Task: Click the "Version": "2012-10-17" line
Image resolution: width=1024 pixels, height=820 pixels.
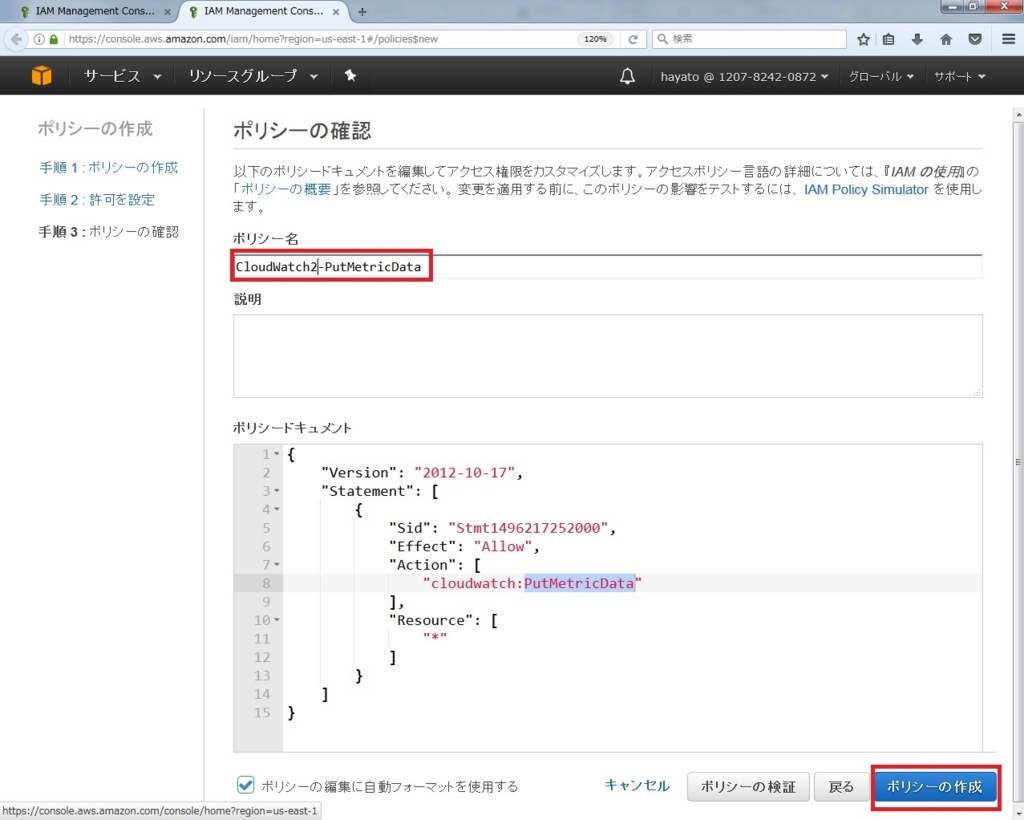Action: [421, 473]
